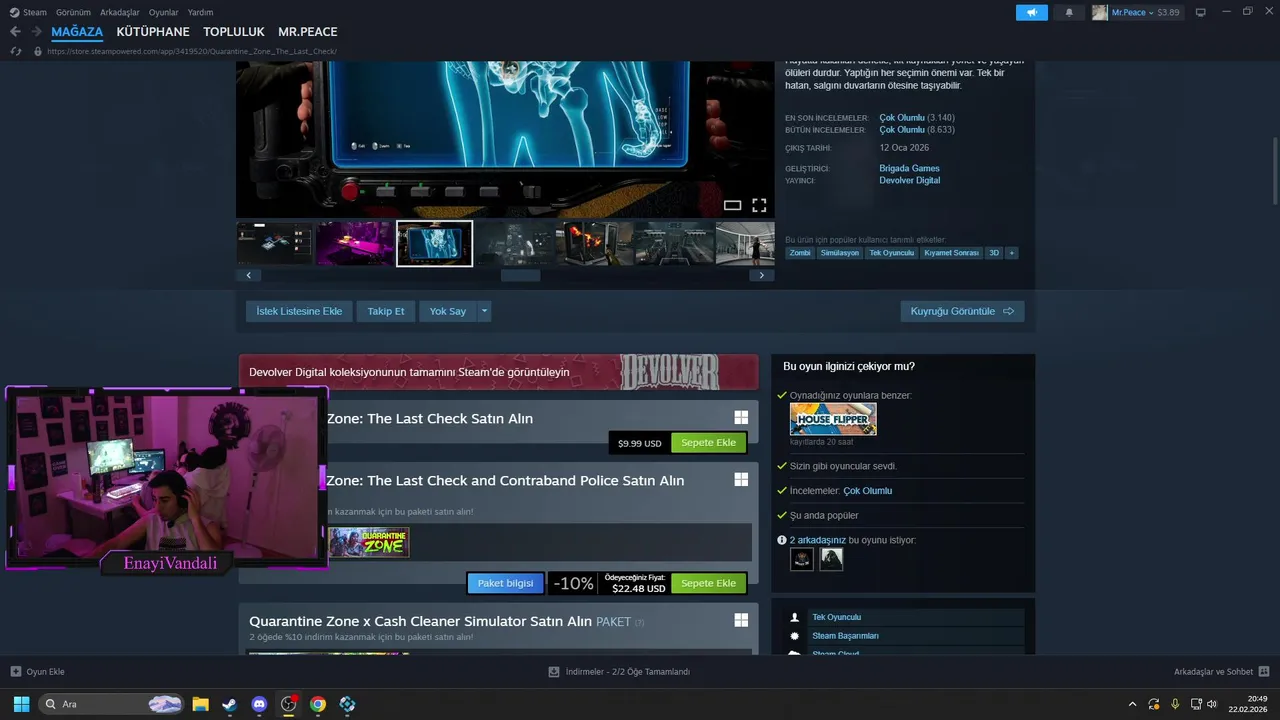Viewport: 1280px width, 720px height.
Task: Open the Brigada Games developer link
Action: click(x=909, y=168)
